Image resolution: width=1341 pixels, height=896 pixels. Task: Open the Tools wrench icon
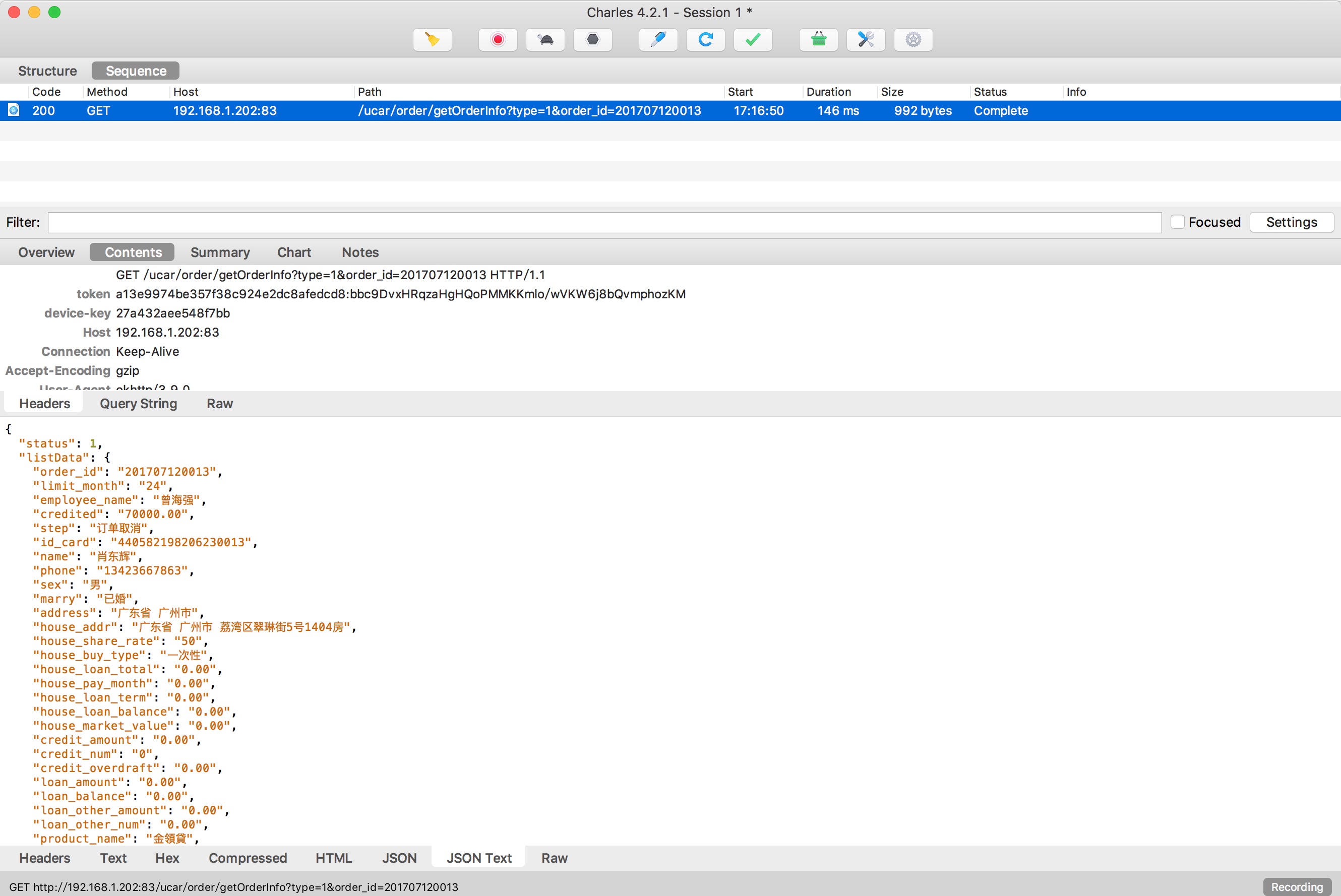(866, 39)
